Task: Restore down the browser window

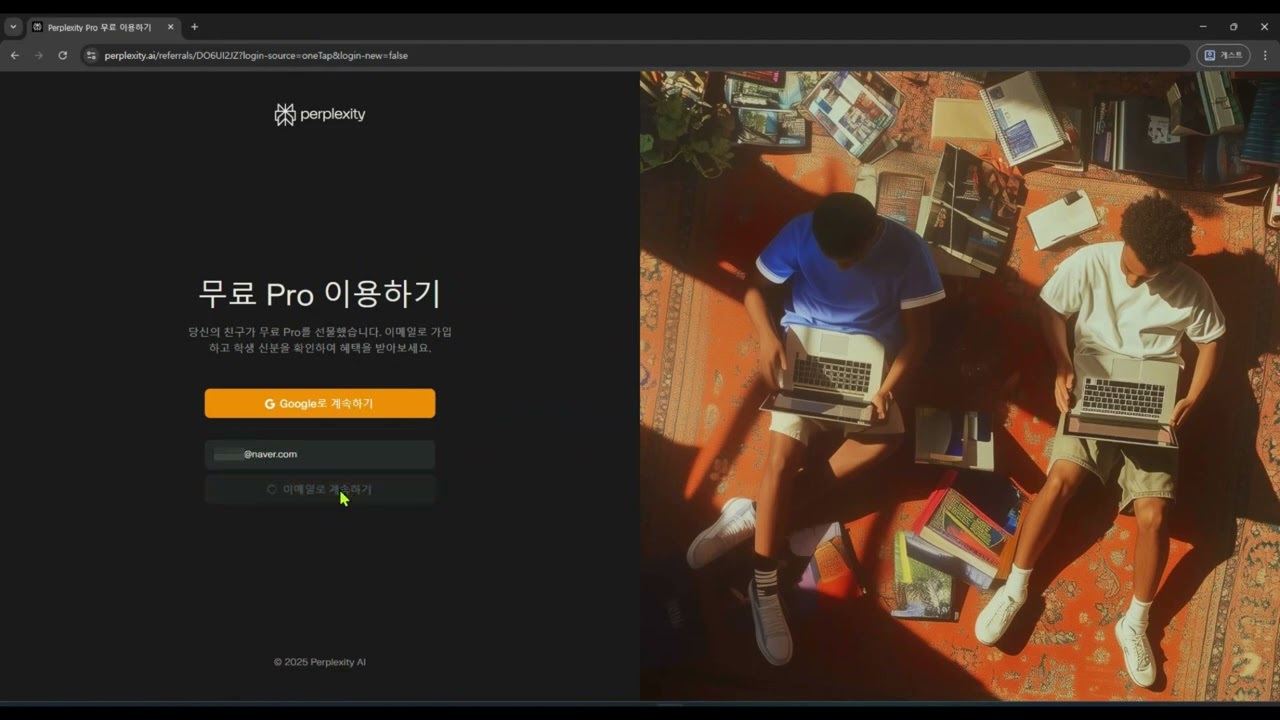Action: tap(1233, 27)
